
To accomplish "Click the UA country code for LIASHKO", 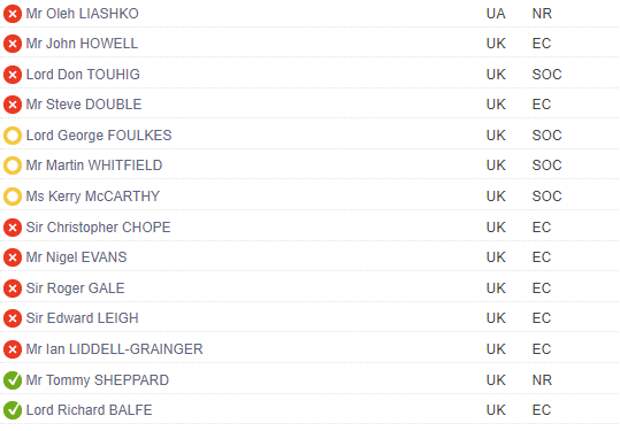I will [x=496, y=14].
